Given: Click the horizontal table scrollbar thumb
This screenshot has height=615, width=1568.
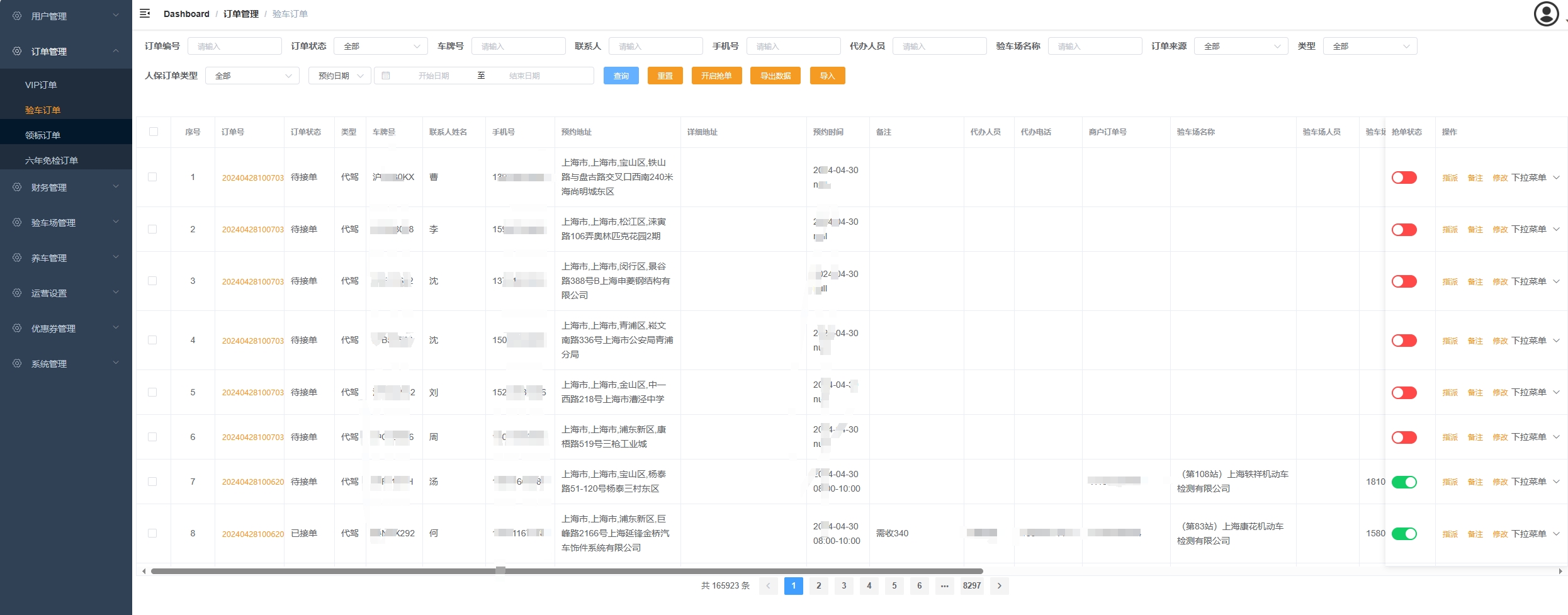Looking at the screenshot, I should [567, 571].
